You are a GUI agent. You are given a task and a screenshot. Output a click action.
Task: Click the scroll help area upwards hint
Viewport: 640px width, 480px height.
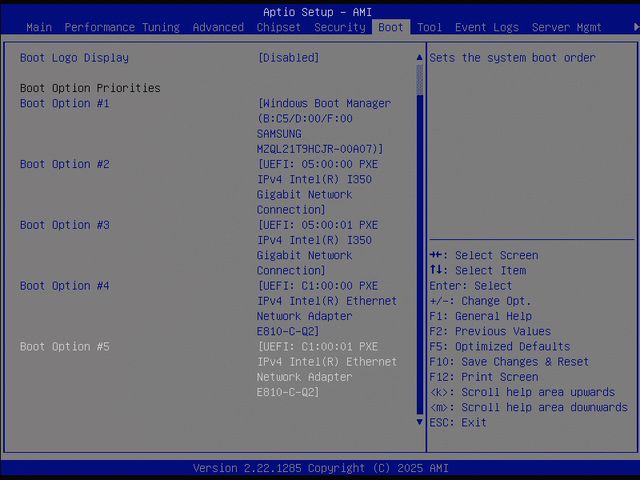(x=522, y=392)
